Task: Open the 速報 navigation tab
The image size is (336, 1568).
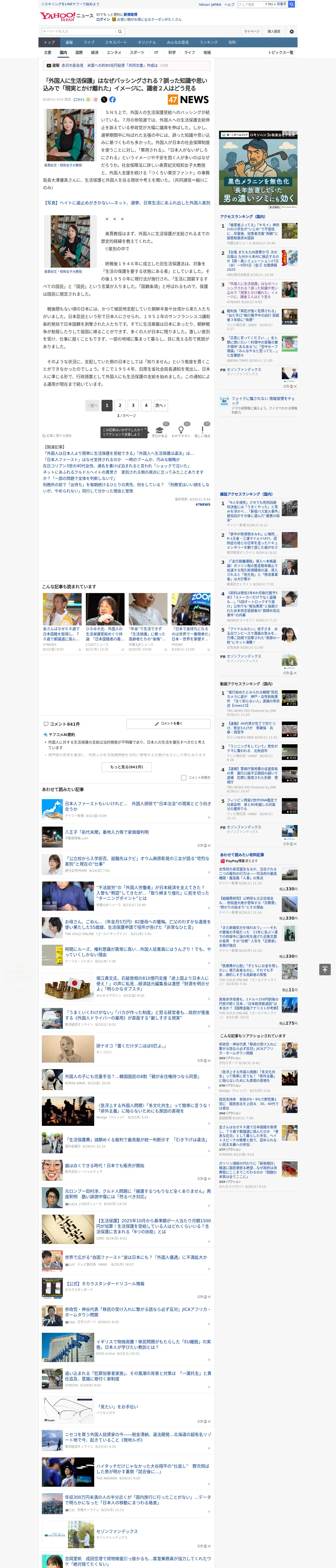Action: 69,43
